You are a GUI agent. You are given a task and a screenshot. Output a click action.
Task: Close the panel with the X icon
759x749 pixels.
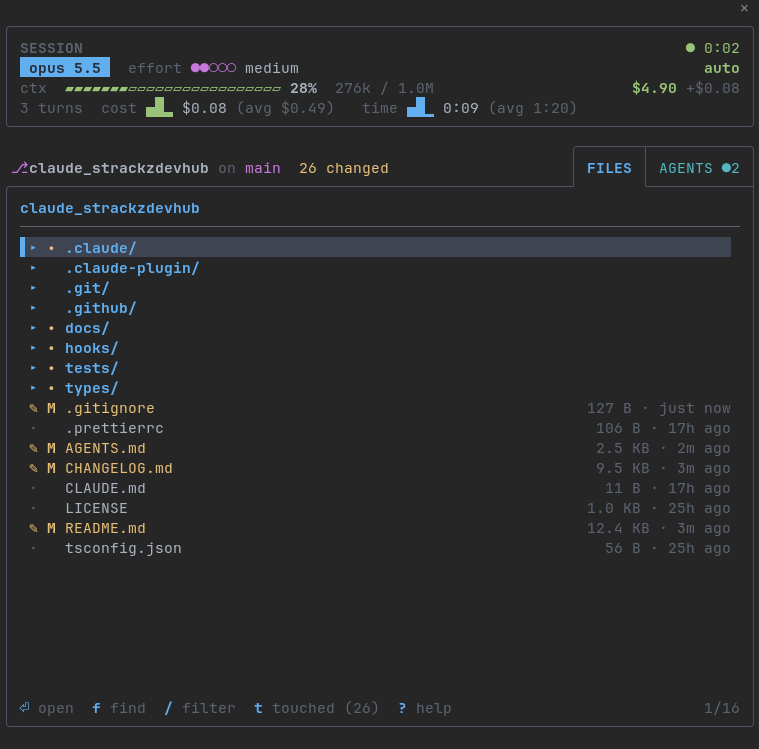tap(744, 8)
